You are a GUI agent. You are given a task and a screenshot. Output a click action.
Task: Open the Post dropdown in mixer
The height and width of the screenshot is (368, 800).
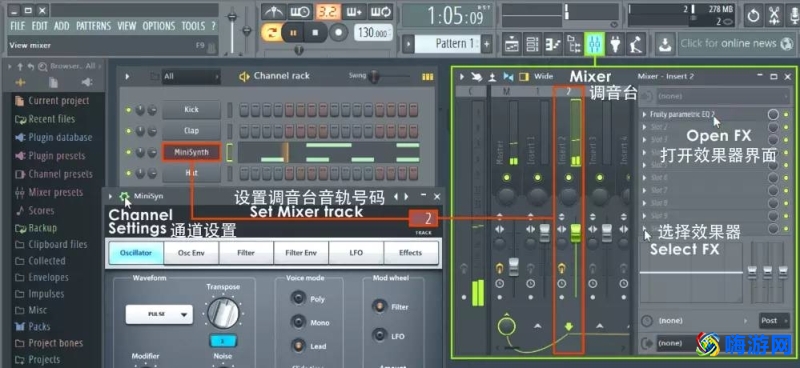coord(773,321)
